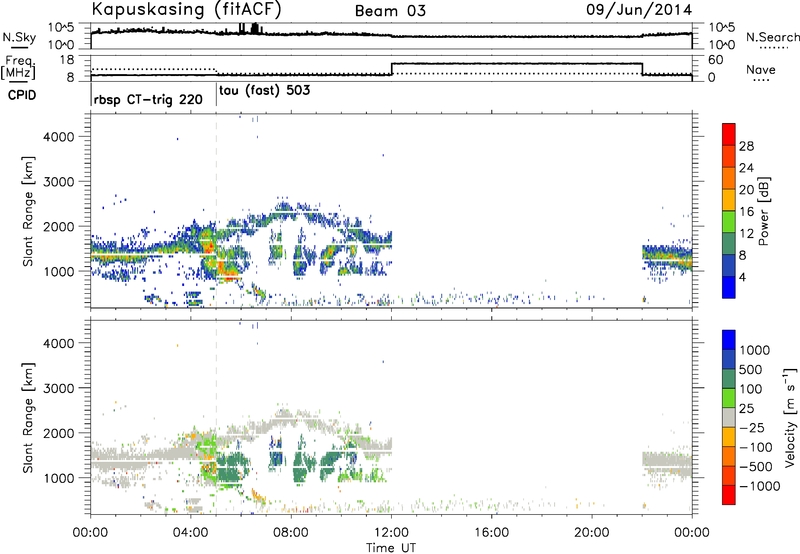This screenshot has width=800, height=554.
Task: Click the dashed CPID change line in power panel
Action: 216,211
